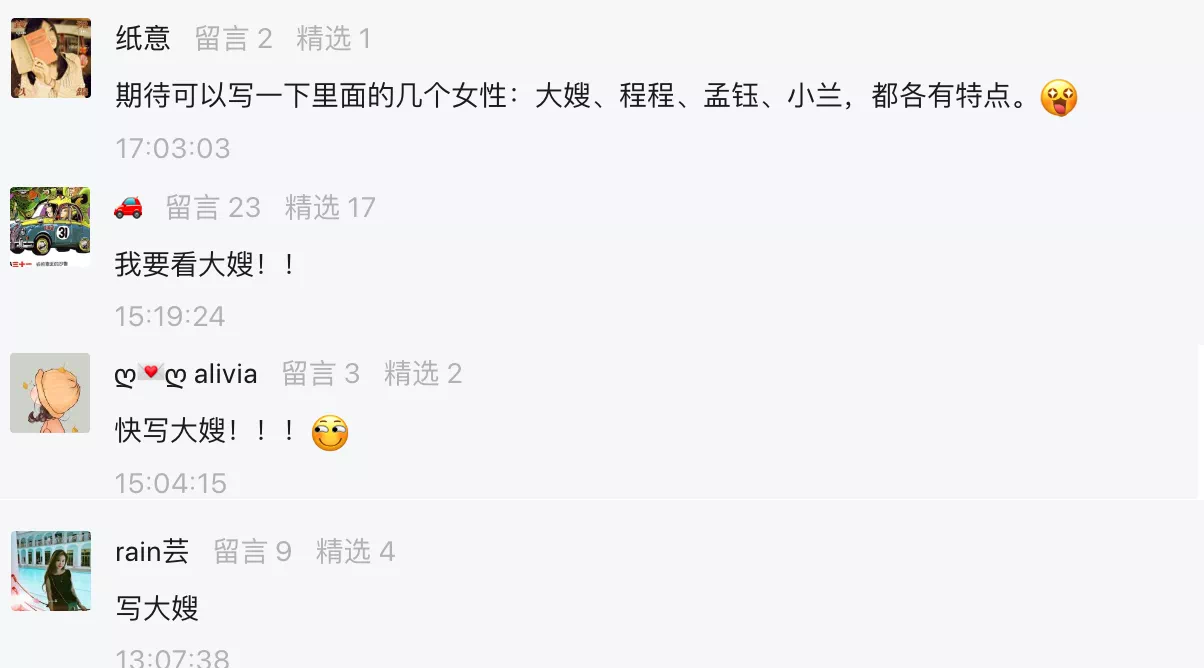Open alivia's cartoon avatar
The image size is (1204, 668).
pos(50,393)
